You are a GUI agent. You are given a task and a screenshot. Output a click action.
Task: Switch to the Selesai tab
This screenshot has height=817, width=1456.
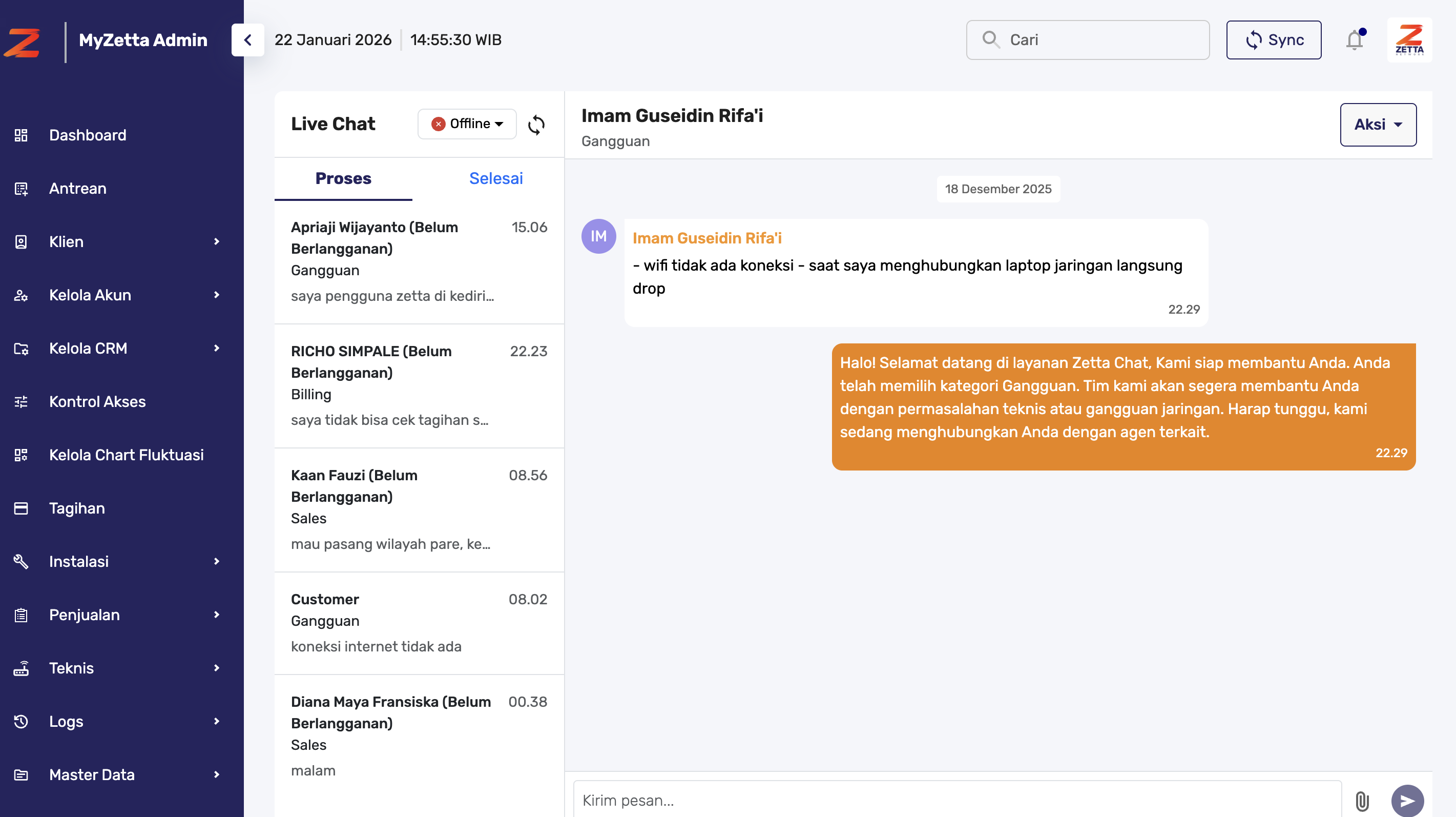coord(496,179)
